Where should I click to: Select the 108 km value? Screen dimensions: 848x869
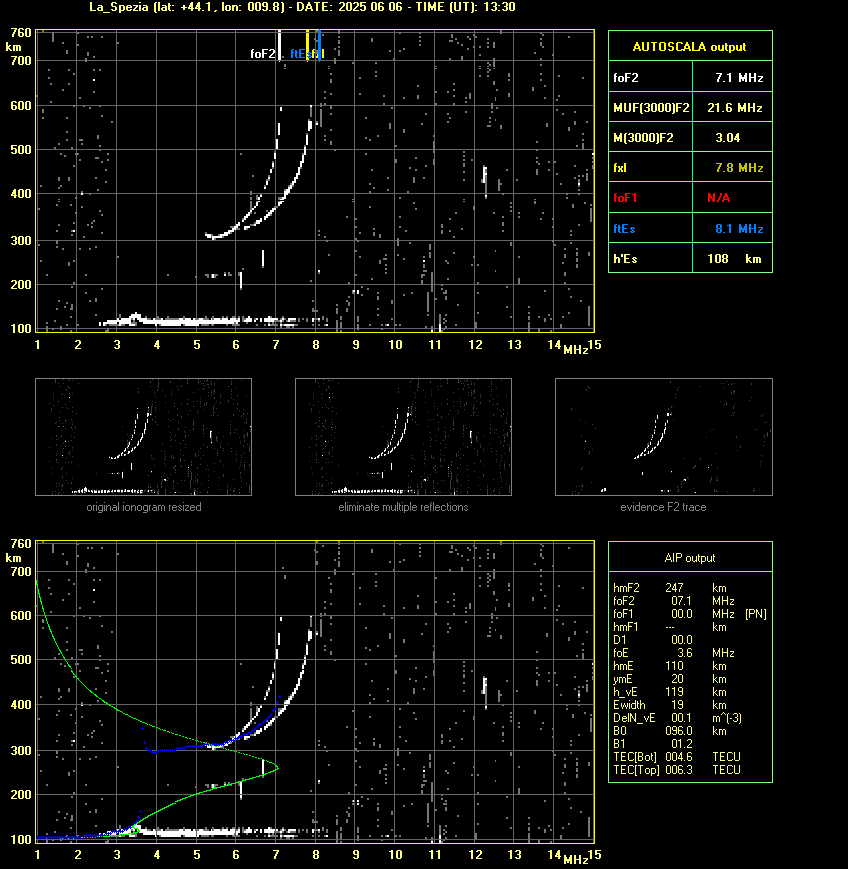(x=734, y=259)
